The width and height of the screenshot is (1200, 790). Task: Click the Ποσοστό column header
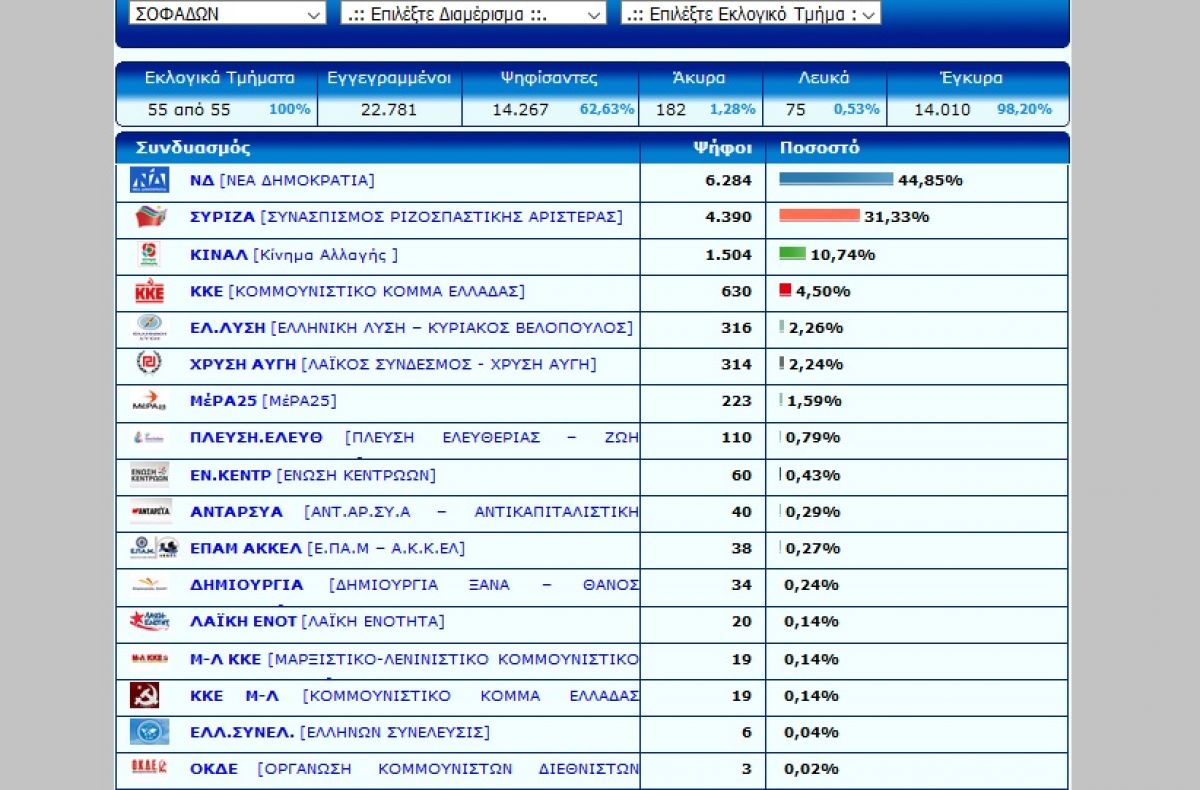(819, 148)
